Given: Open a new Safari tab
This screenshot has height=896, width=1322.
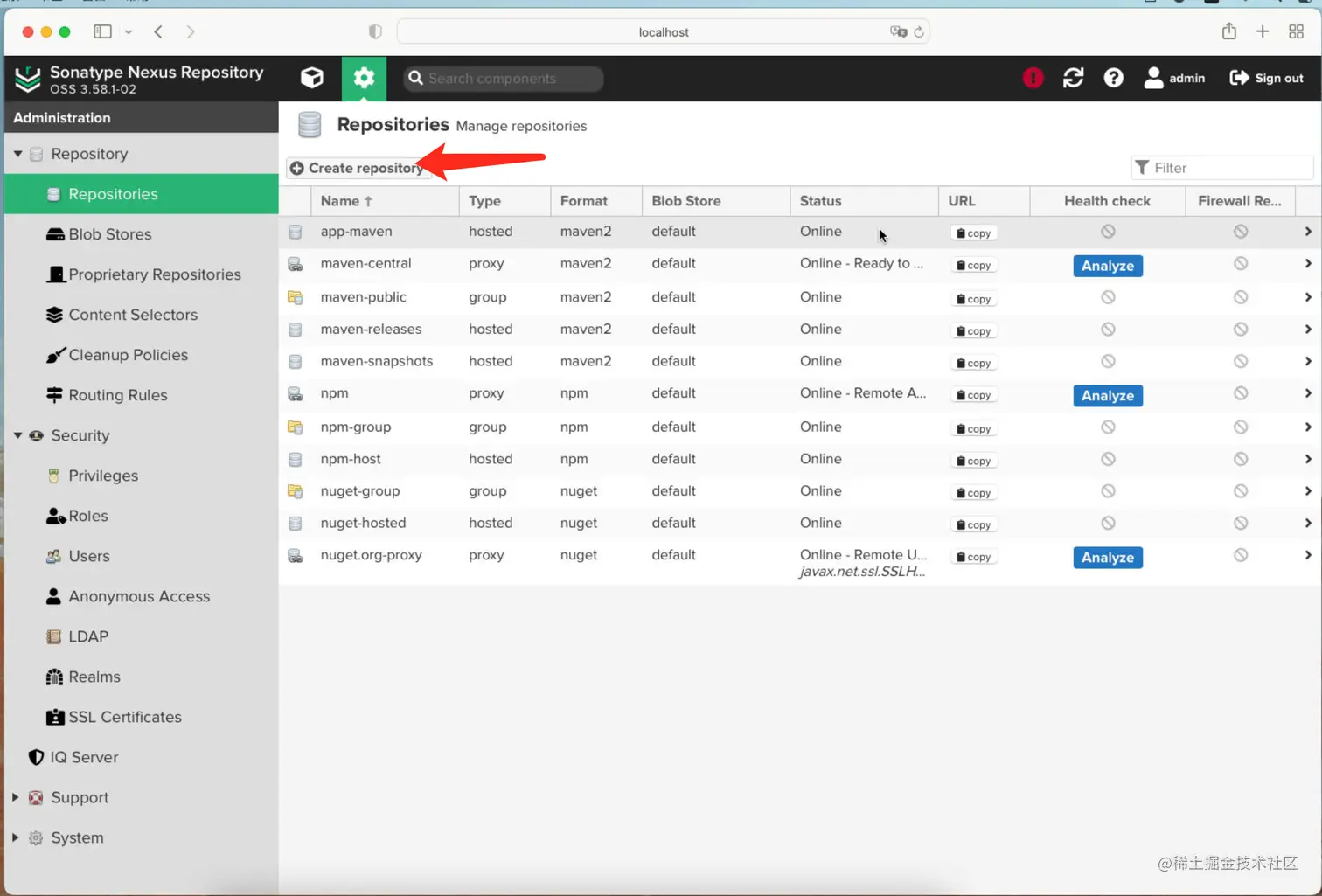Looking at the screenshot, I should pyautogui.click(x=1263, y=31).
